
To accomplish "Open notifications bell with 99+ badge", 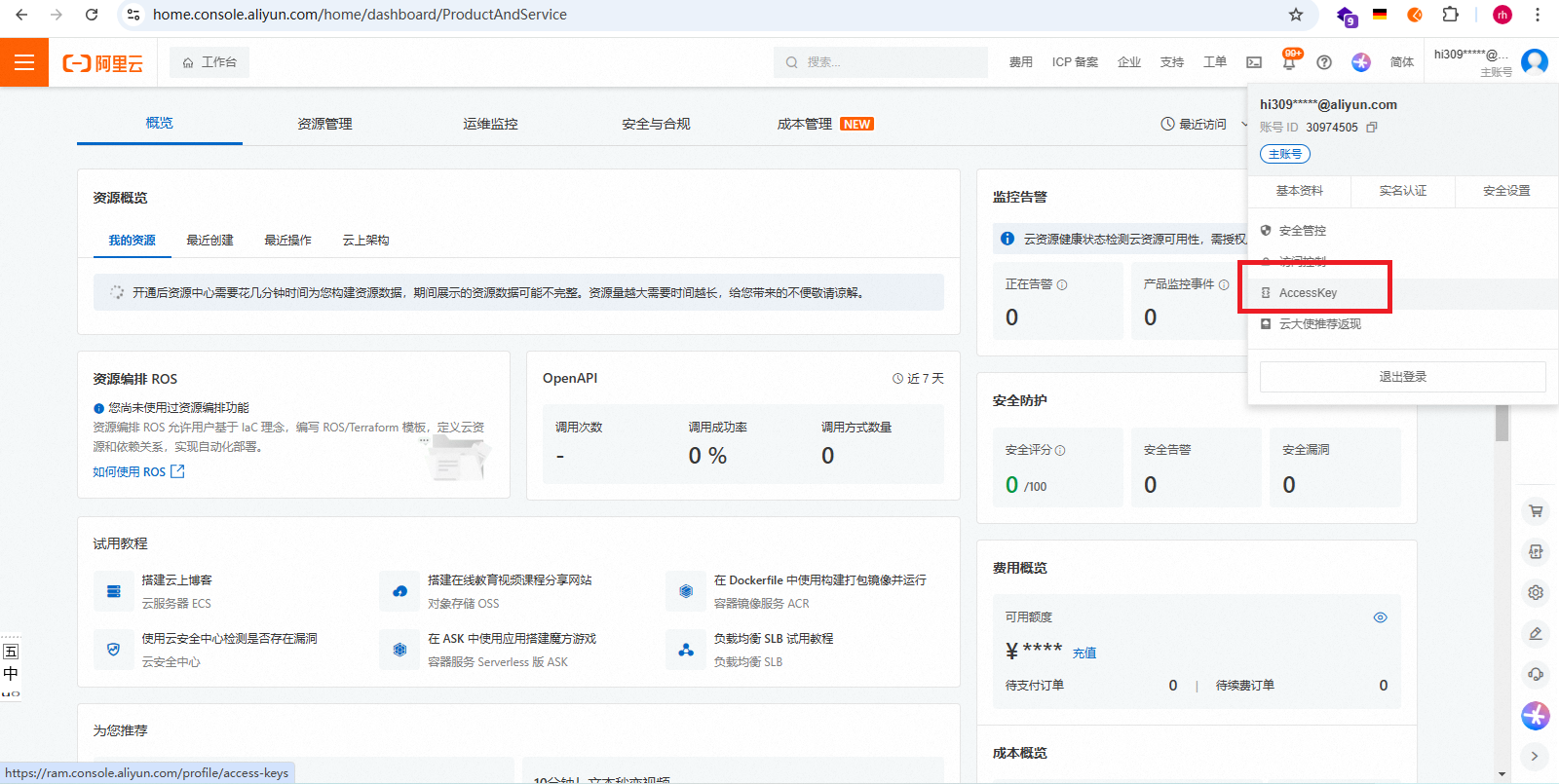I will tap(1289, 62).
